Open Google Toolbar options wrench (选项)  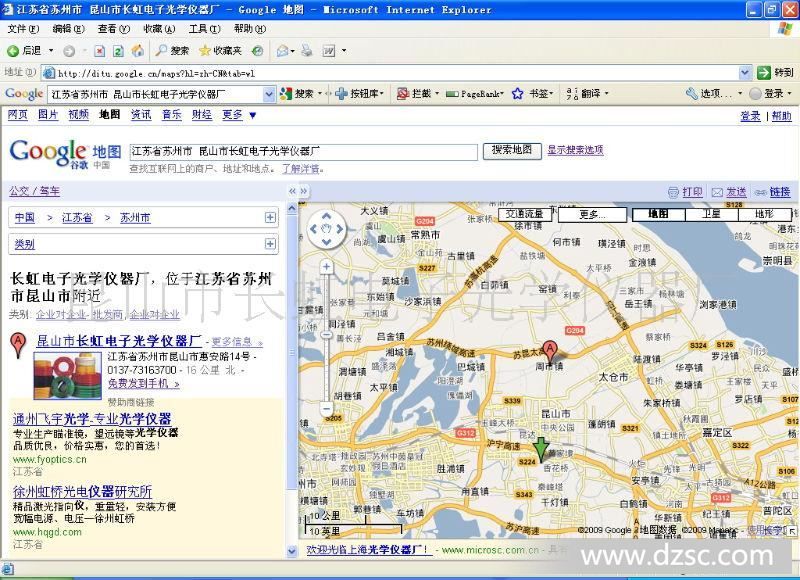click(x=692, y=94)
